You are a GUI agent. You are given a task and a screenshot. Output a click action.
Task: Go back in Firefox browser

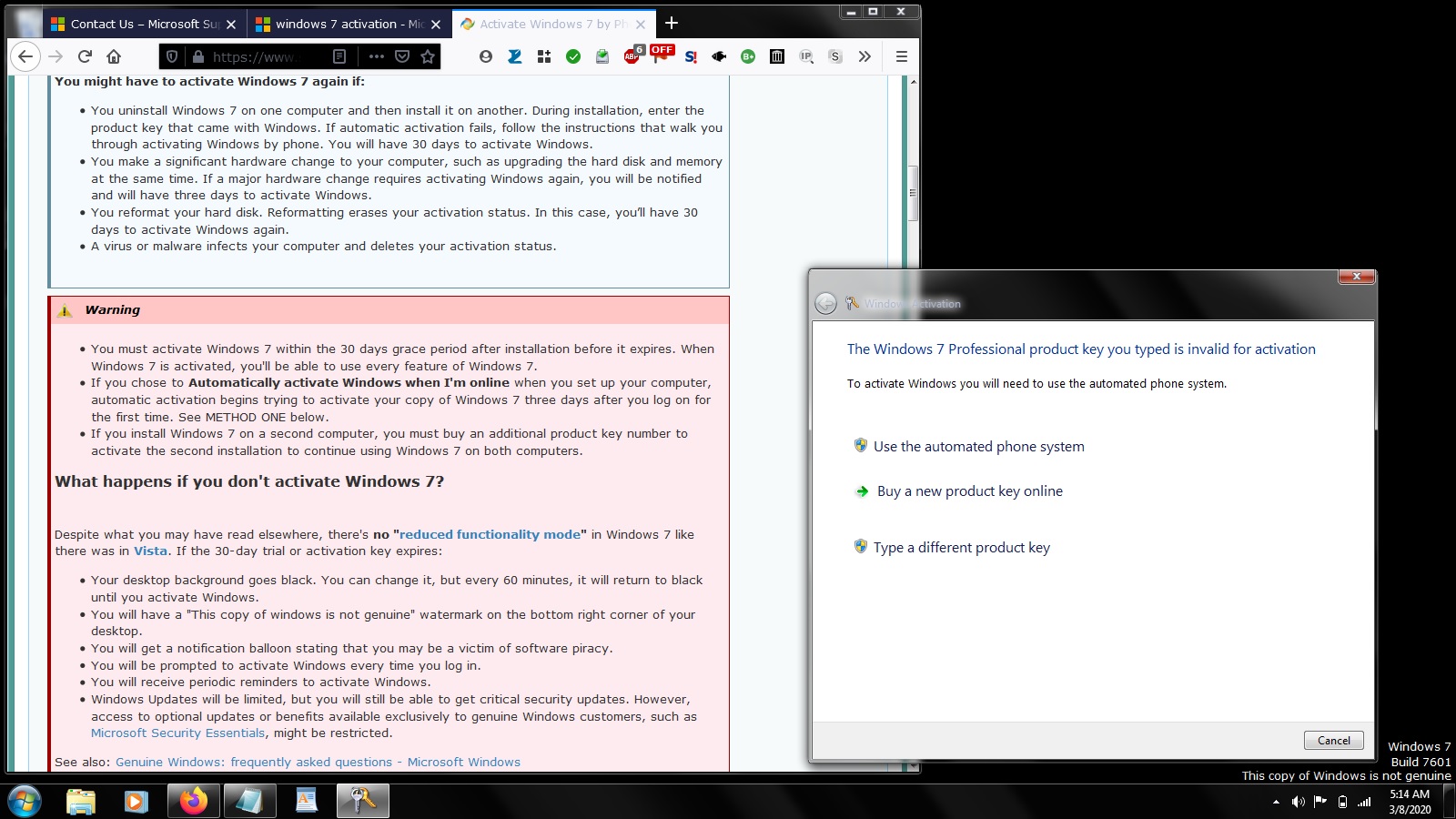pos(25,56)
